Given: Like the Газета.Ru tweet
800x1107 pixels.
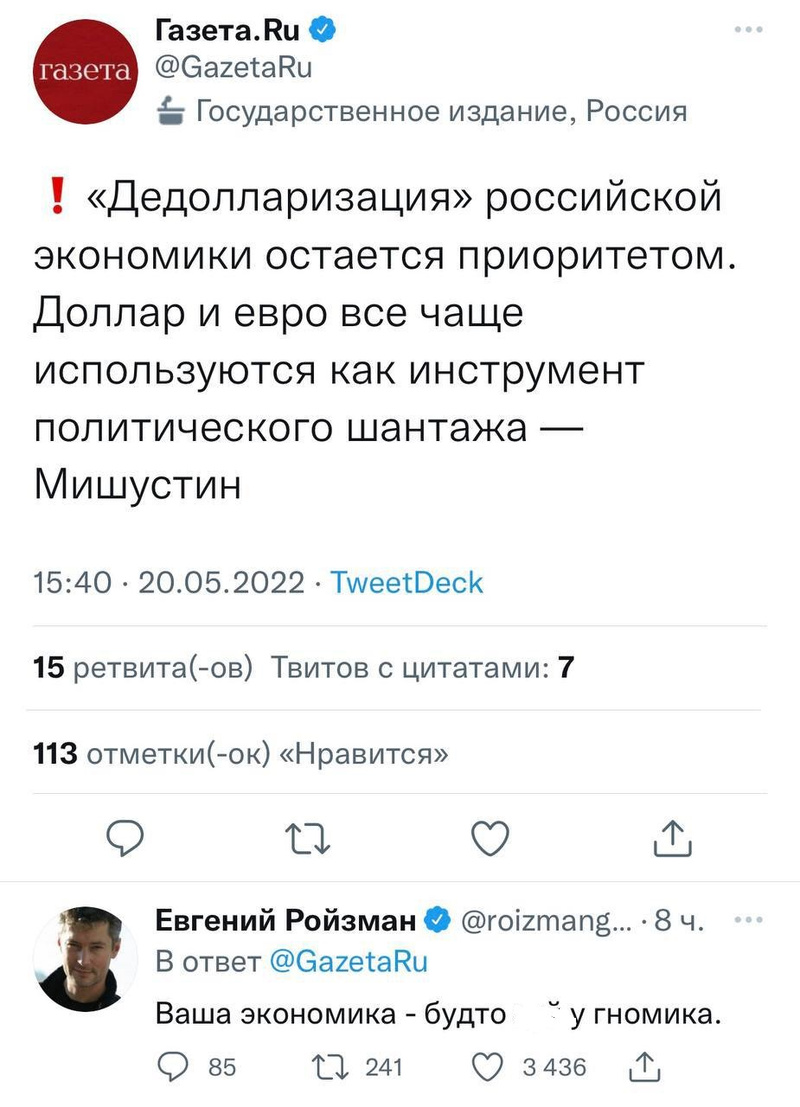Looking at the screenshot, I should click(x=492, y=837).
